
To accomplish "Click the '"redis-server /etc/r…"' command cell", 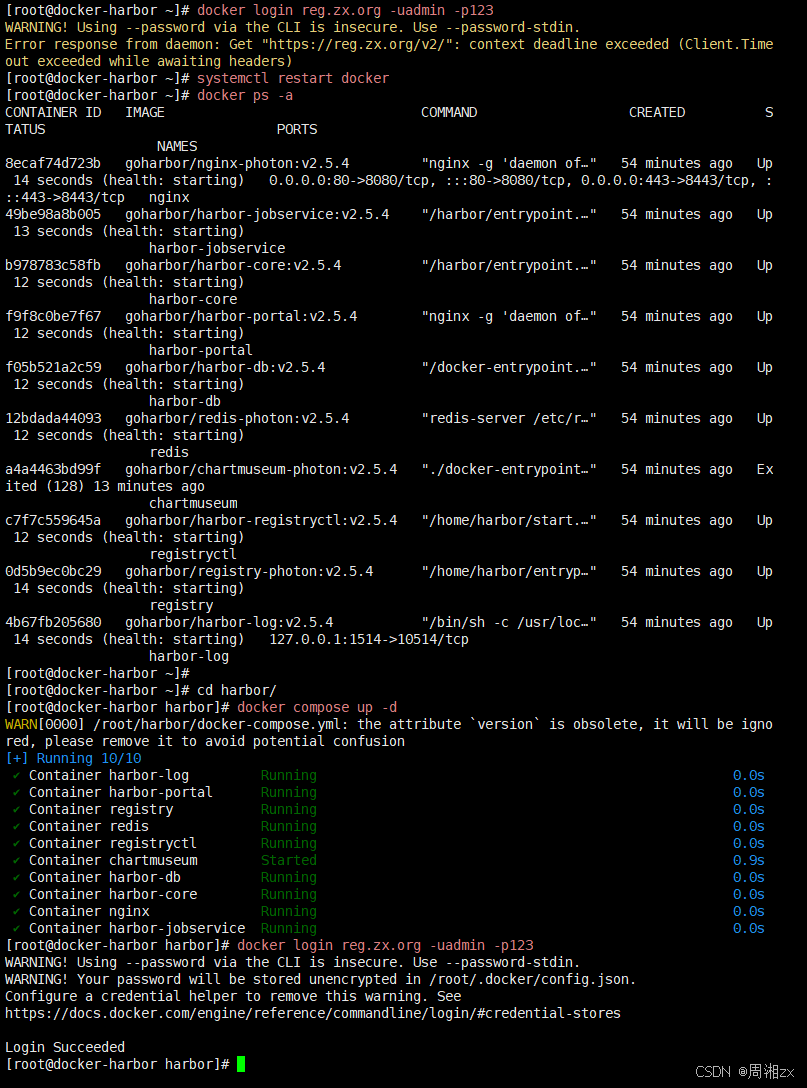I will (509, 418).
